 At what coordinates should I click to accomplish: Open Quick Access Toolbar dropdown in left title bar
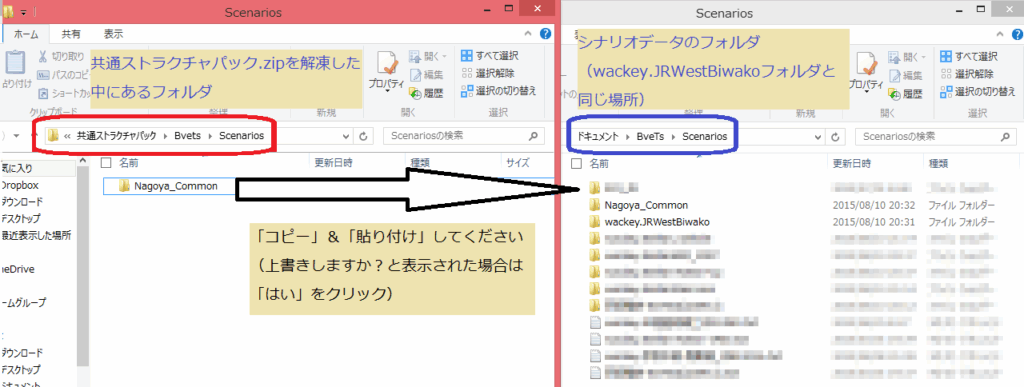click(24, 12)
